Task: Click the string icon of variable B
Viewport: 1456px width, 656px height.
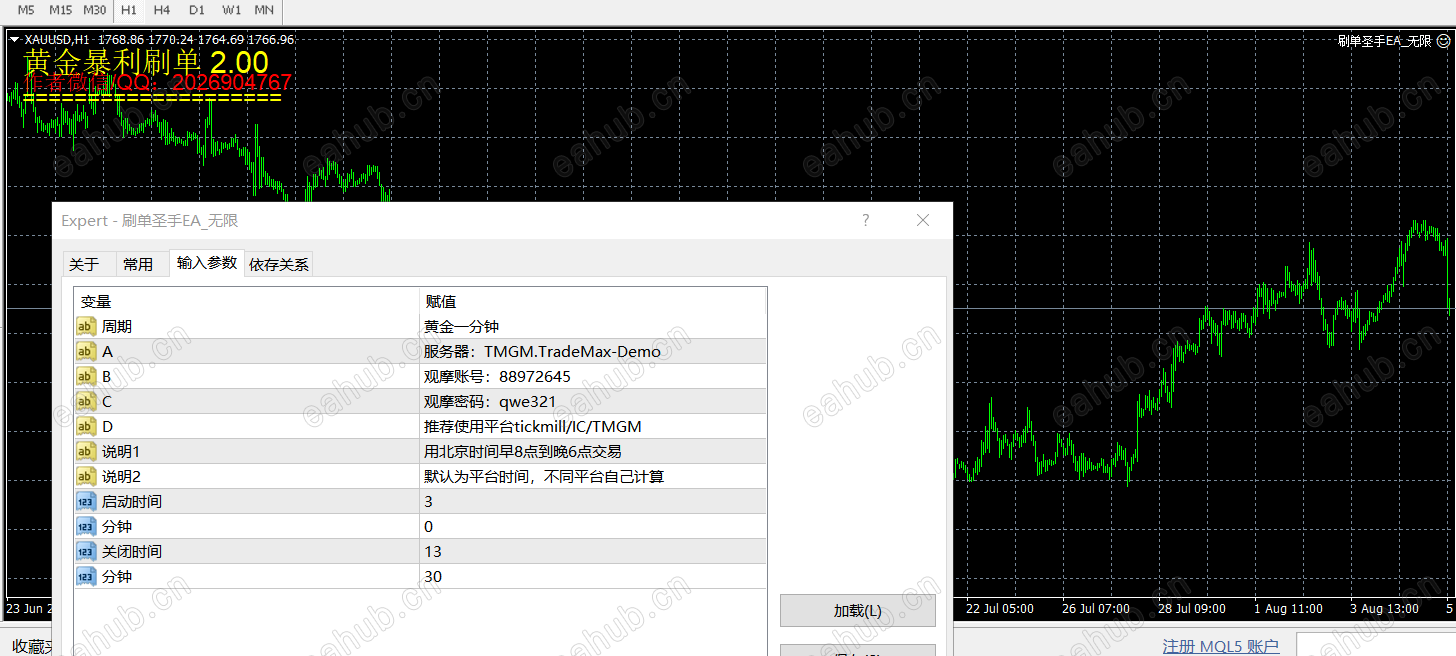Action: pyautogui.click(x=87, y=376)
